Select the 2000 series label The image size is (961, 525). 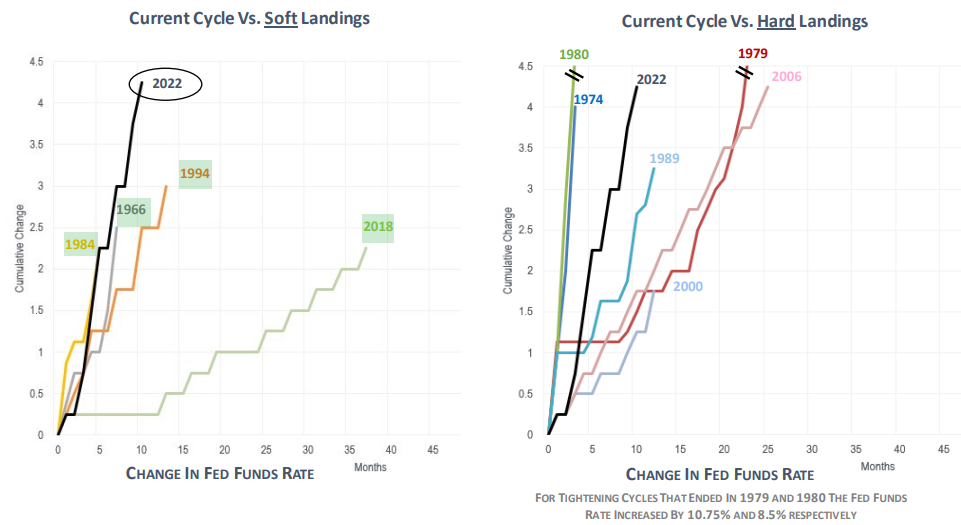pos(688,286)
